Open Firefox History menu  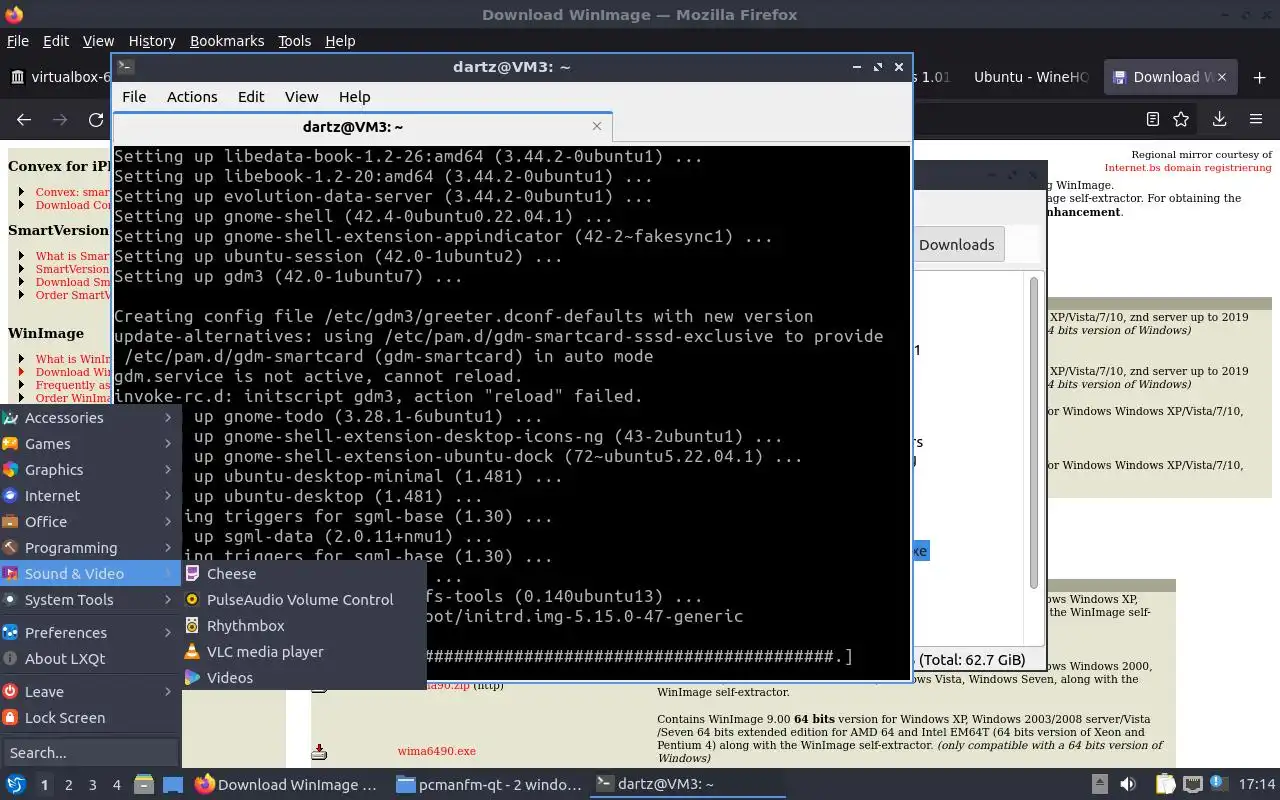click(152, 41)
